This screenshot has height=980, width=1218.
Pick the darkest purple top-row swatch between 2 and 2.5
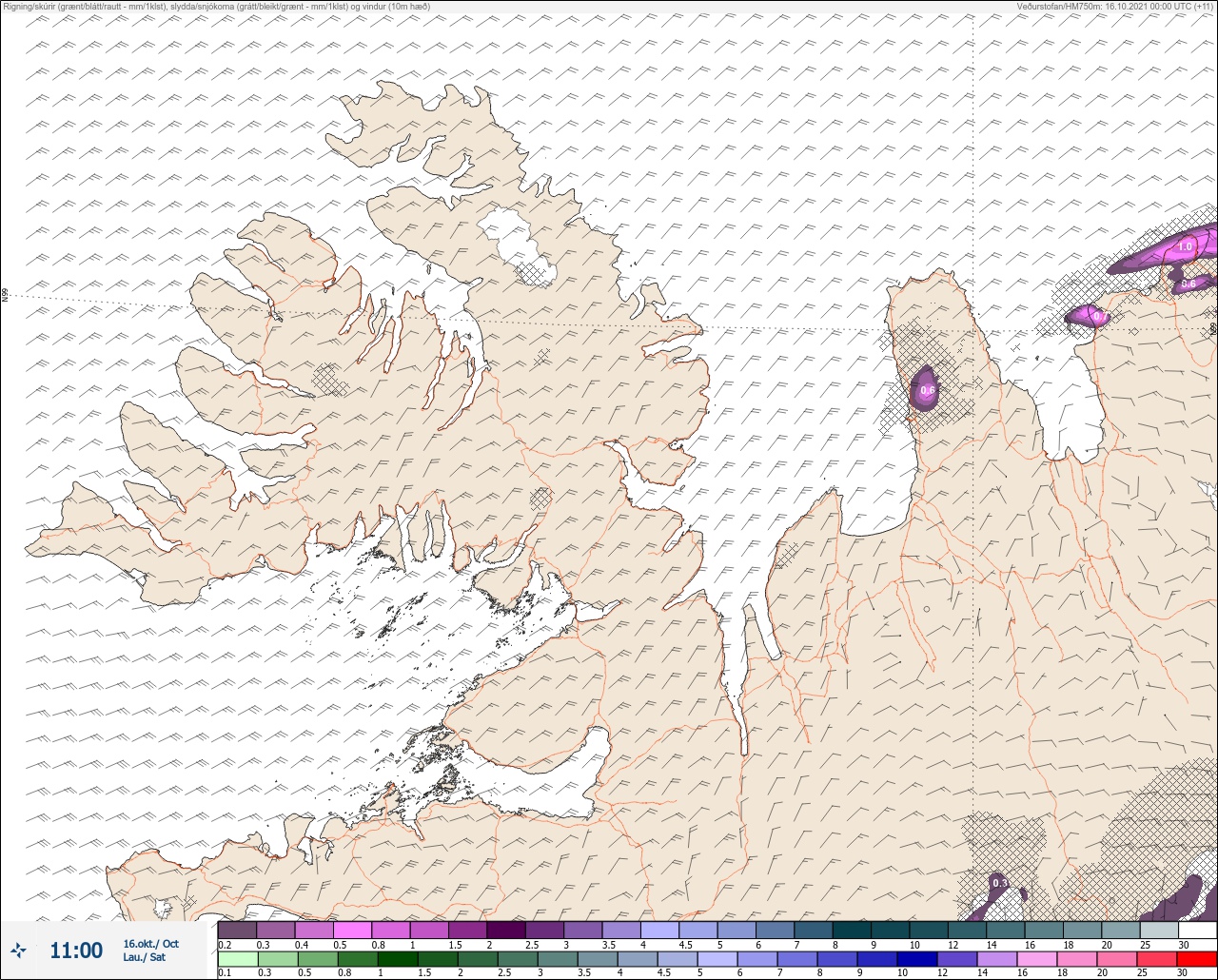click(506, 930)
